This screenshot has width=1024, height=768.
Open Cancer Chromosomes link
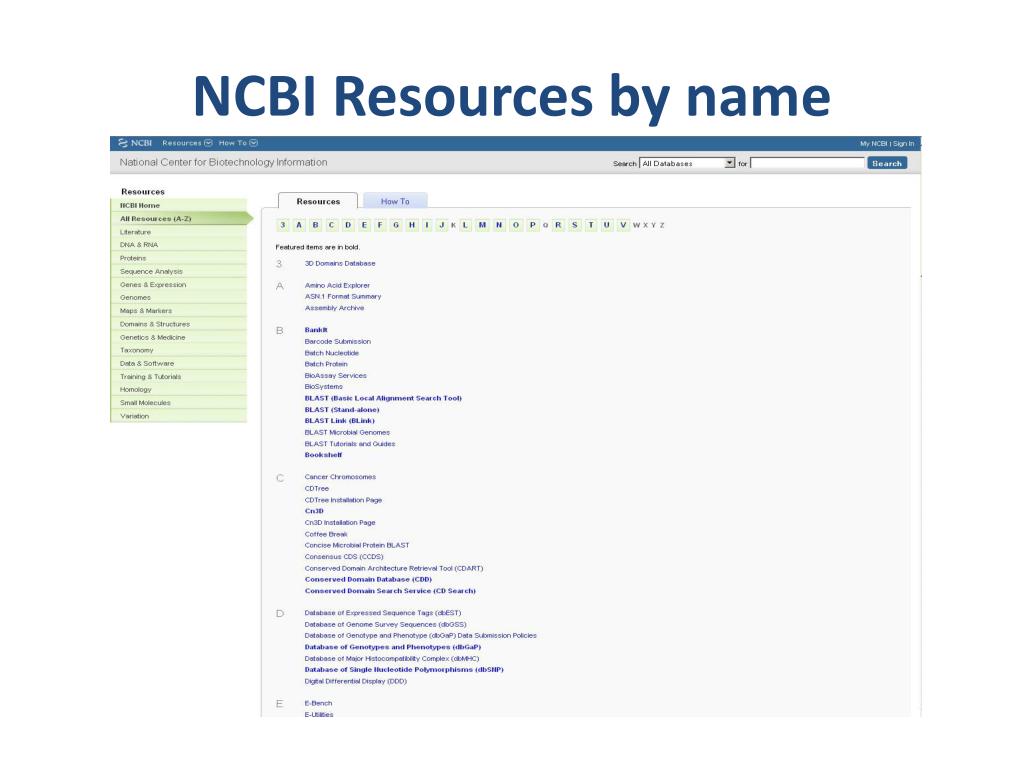point(340,477)
